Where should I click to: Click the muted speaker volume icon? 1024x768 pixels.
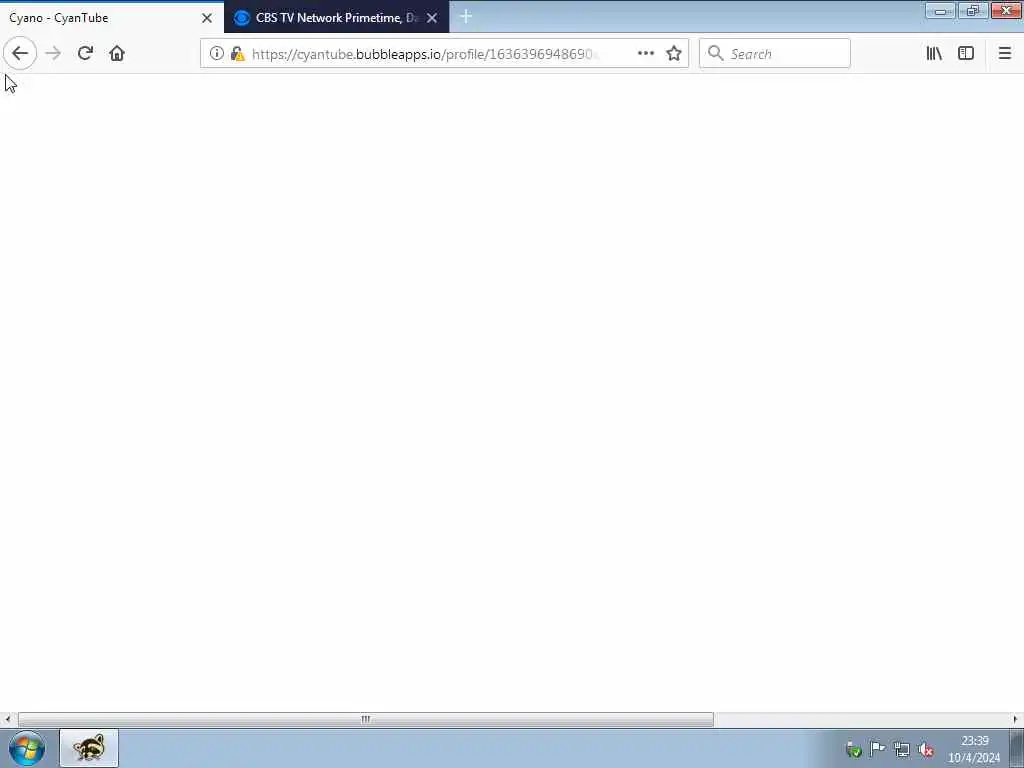click(x=926, y=750)
